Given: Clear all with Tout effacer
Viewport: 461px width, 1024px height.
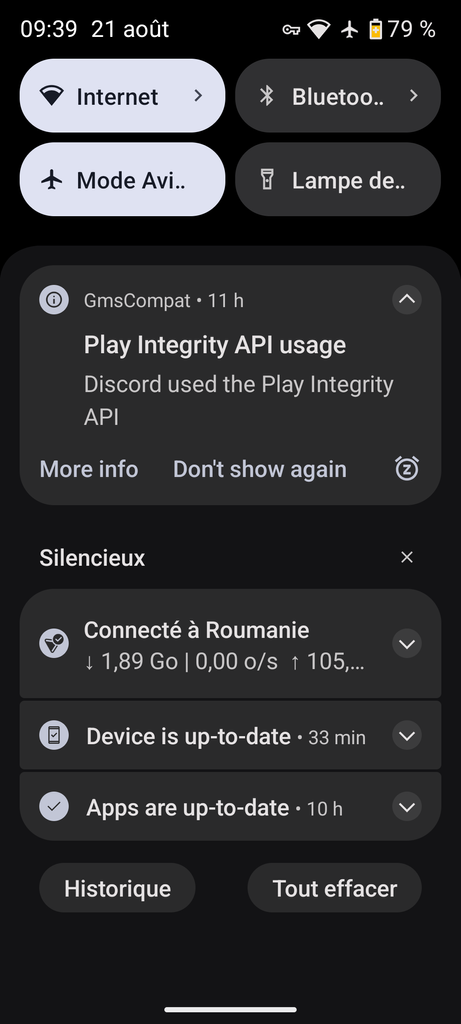Looking at the screenshot, I should coord(334,888).
